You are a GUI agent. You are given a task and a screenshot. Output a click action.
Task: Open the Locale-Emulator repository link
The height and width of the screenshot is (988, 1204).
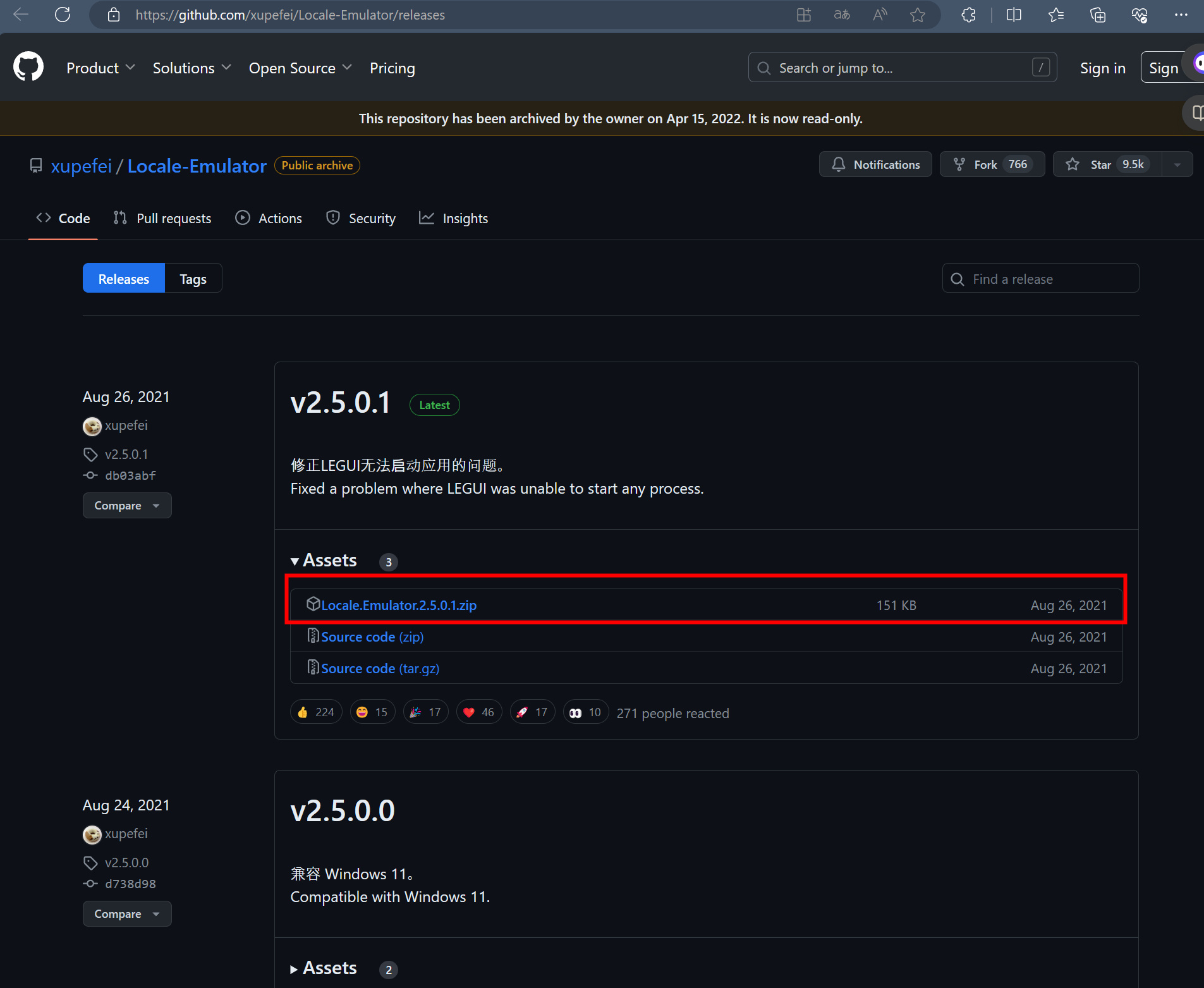pyautogui.click(x=197, y=166)
